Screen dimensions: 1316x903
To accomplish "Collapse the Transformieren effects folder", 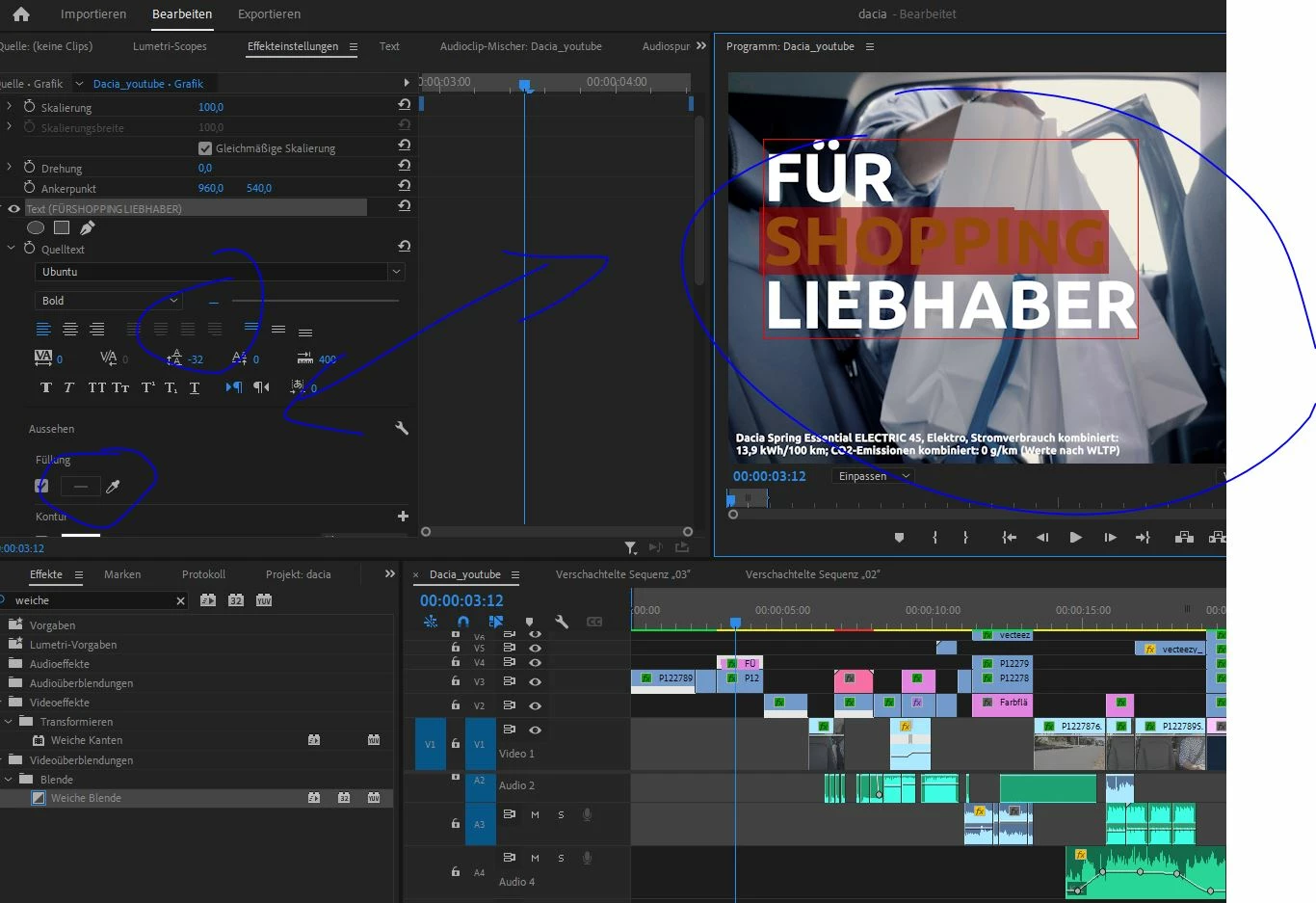I will (9, 721).
